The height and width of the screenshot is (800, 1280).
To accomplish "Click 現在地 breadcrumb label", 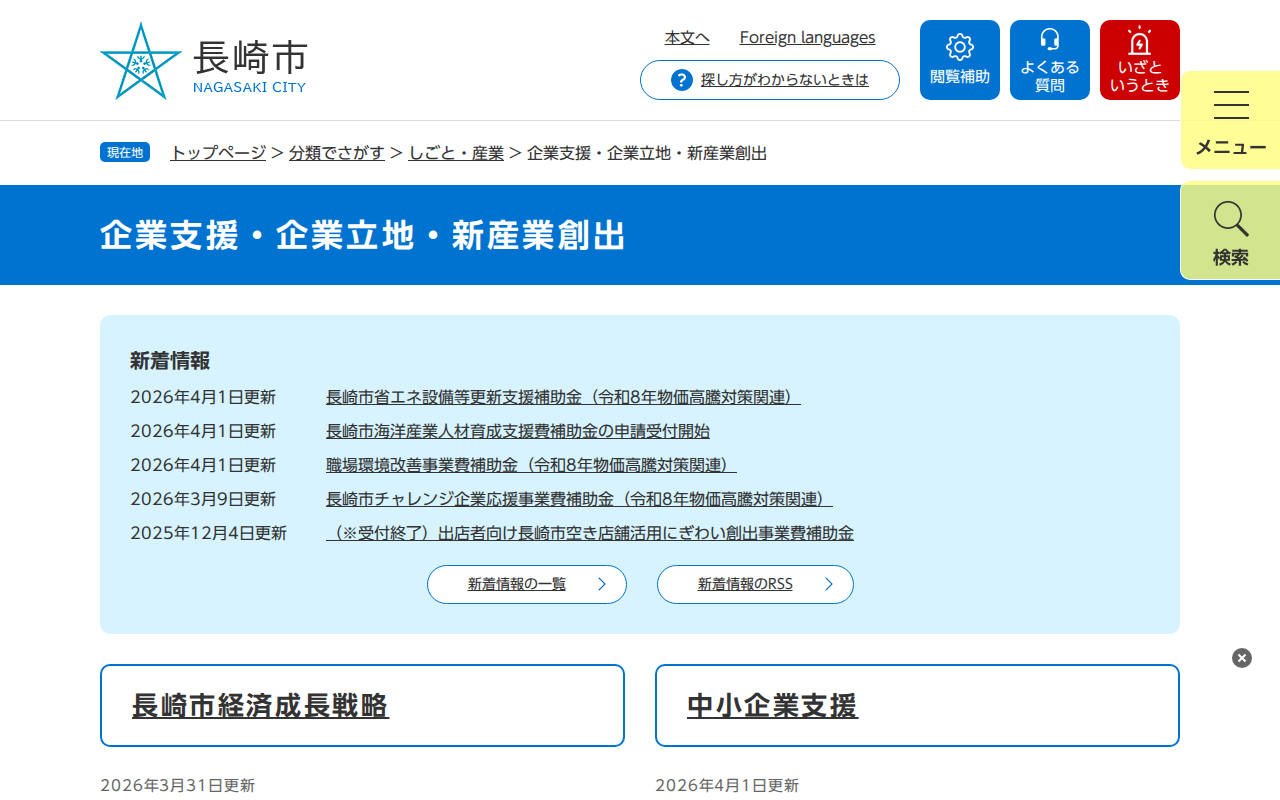I will click(125, 152).
